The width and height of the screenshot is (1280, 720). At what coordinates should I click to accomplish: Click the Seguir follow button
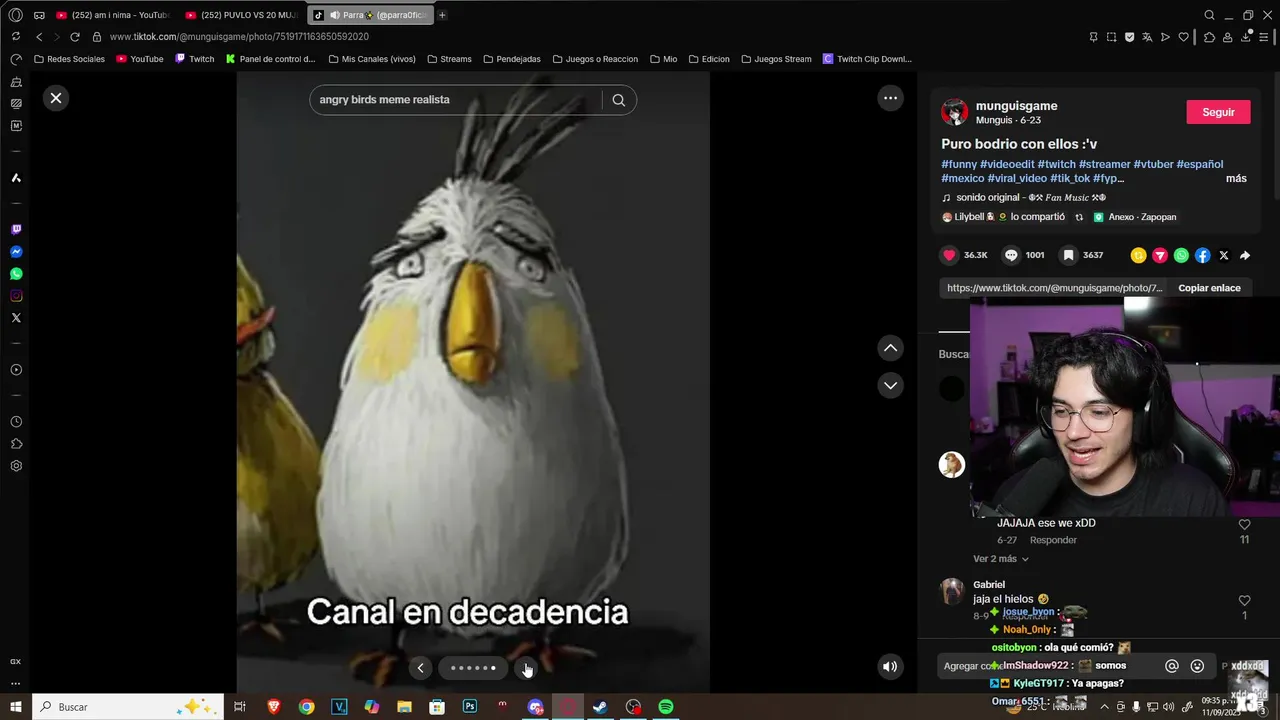[x=1218, y=112]
